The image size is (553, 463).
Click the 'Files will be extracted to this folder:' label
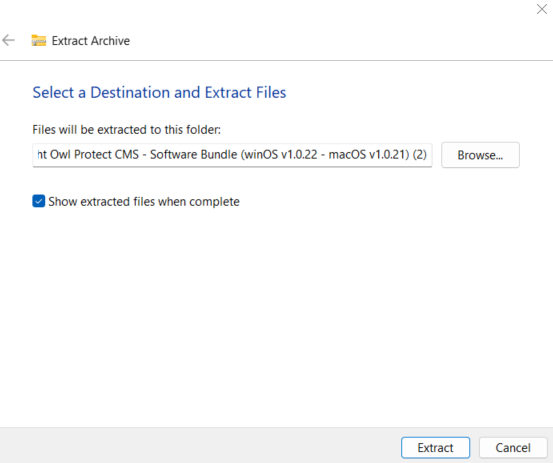click(x=127, y=130)
